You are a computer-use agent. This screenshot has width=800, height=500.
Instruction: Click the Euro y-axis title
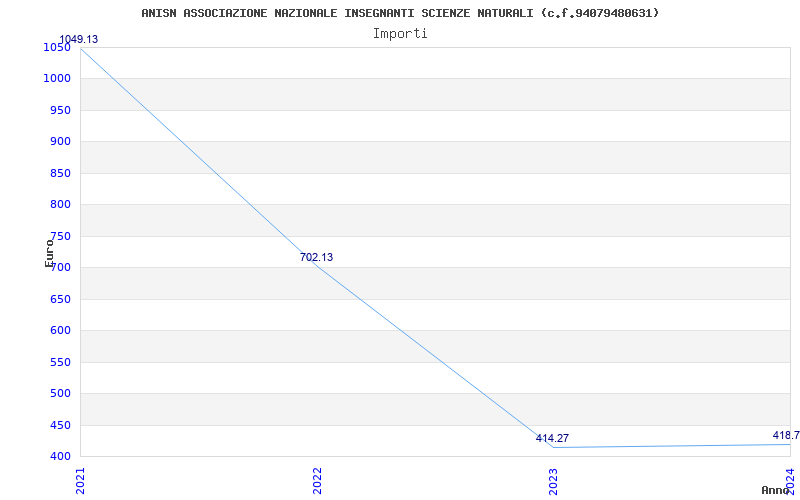click(49, 253)
